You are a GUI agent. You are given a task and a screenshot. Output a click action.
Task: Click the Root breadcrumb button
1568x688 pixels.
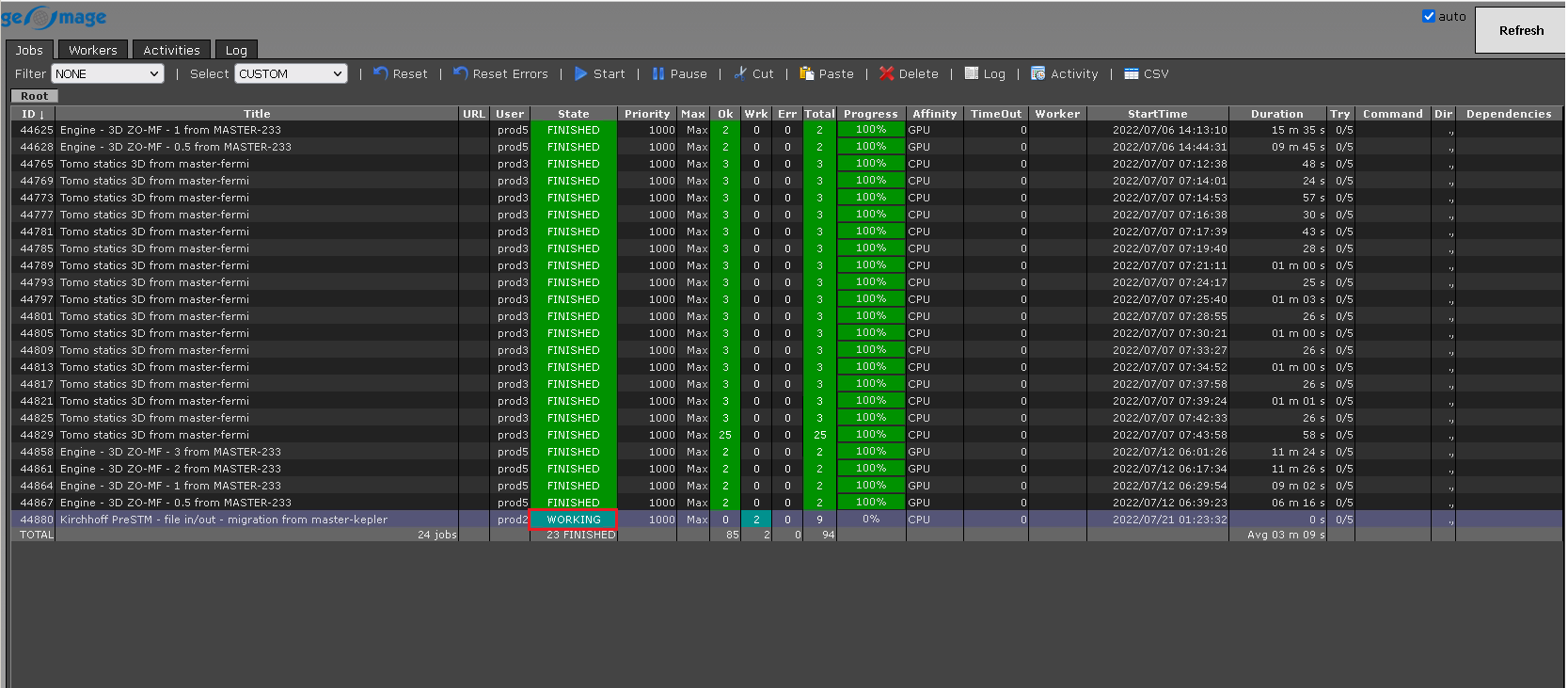click(35, 96)
